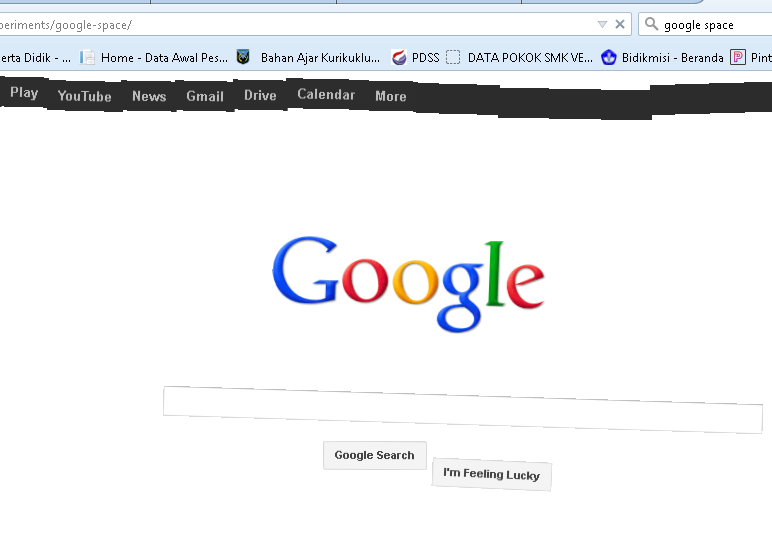This screenshot has width=772, height=560.
Task: Expand the More menu in Google bar
Action: 391,96
